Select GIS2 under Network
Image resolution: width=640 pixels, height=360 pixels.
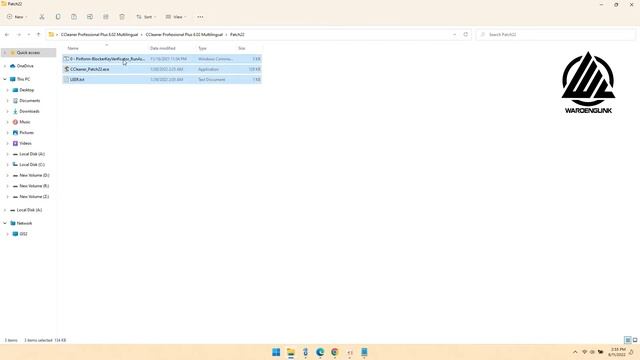(23, 234)
